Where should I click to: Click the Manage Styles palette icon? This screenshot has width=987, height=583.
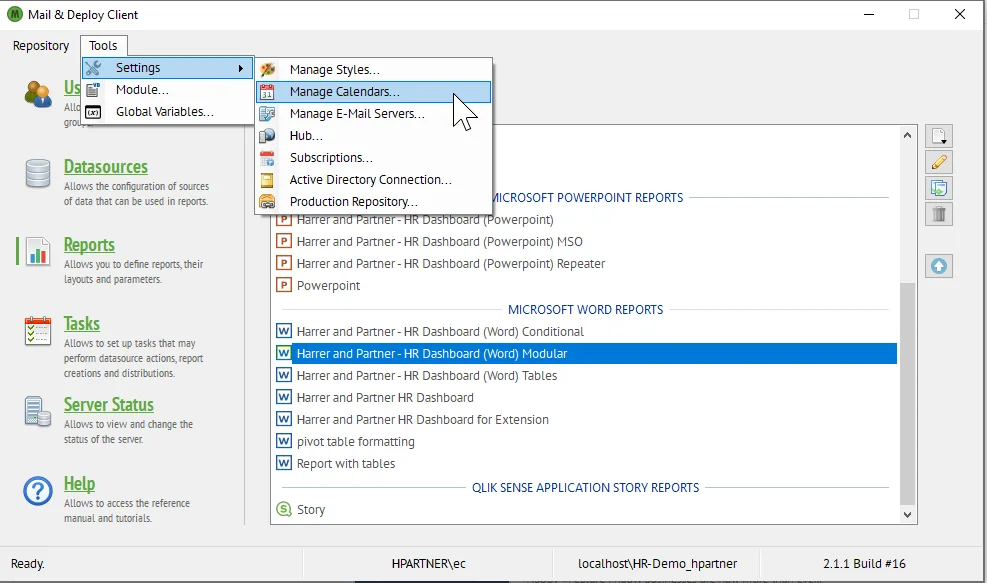coord(268,70)
